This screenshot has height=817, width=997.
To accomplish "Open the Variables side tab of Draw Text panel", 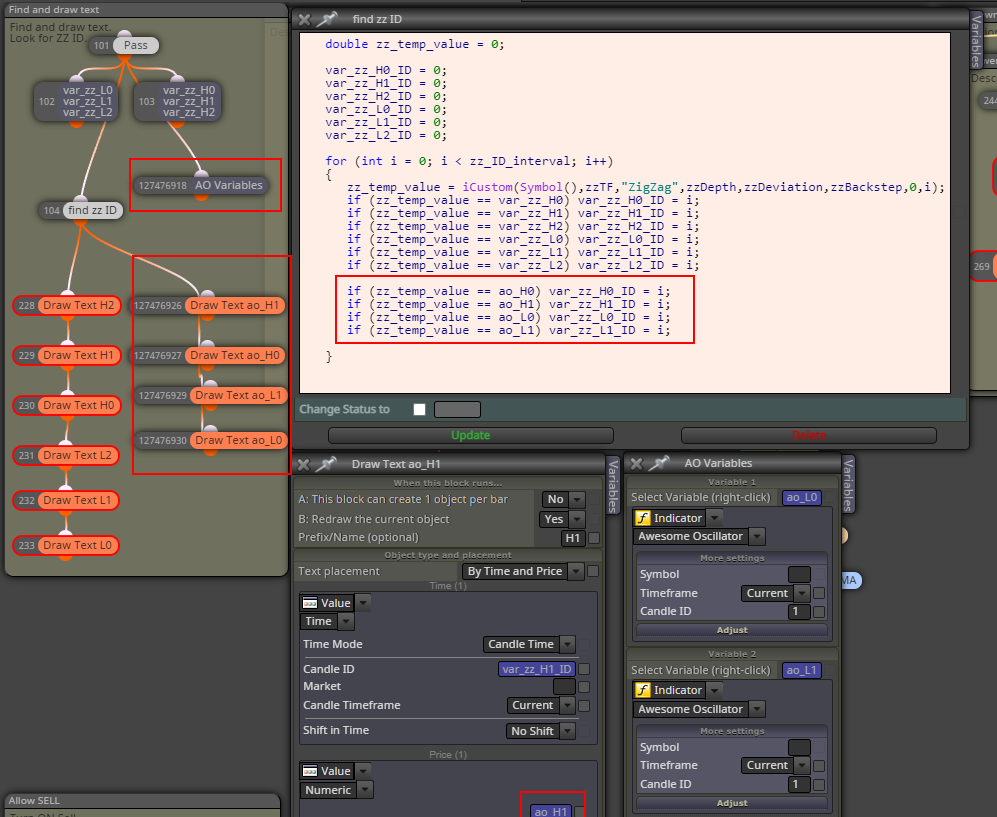I will click(613, 486).
